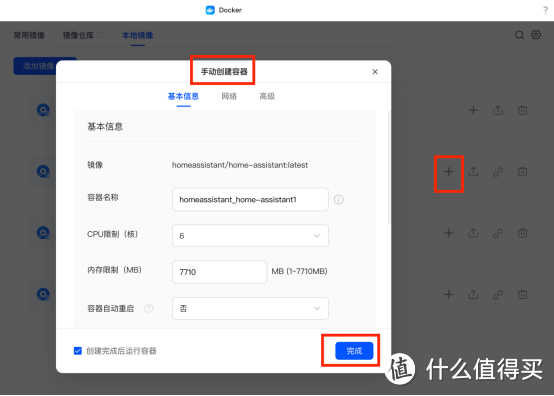This screenshot has height=396, width=554.
Task: Click the trash icon in the fourth image row
Action: click(523, 294)
